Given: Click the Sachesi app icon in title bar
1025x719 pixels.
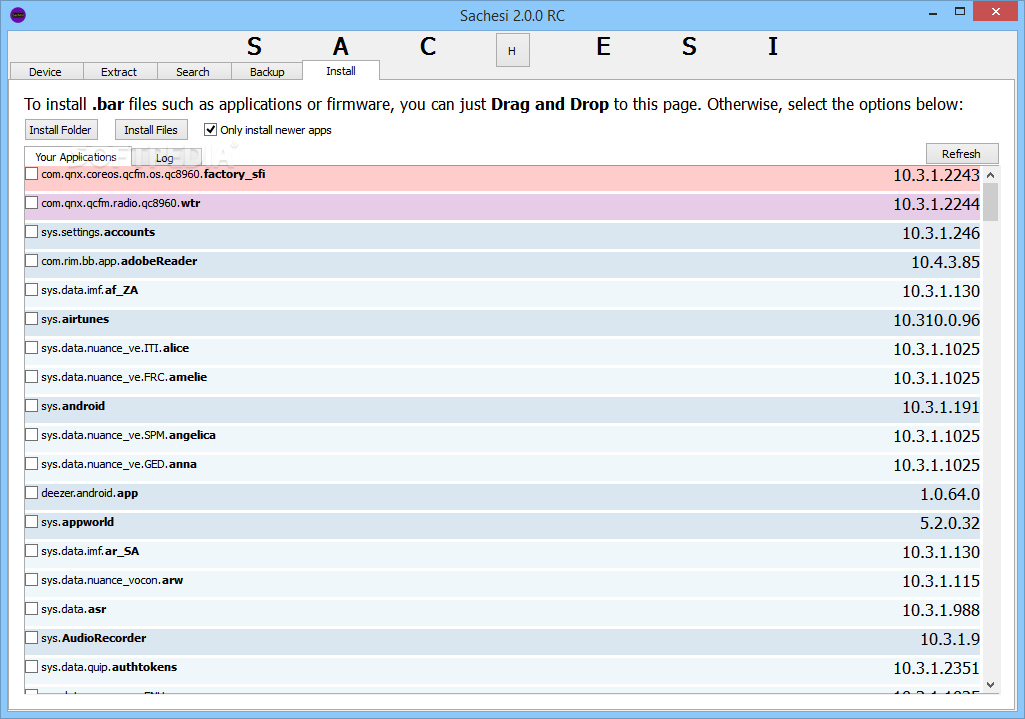Looking at the screenshot, I should pyautogui.click(x=18, y=15).
